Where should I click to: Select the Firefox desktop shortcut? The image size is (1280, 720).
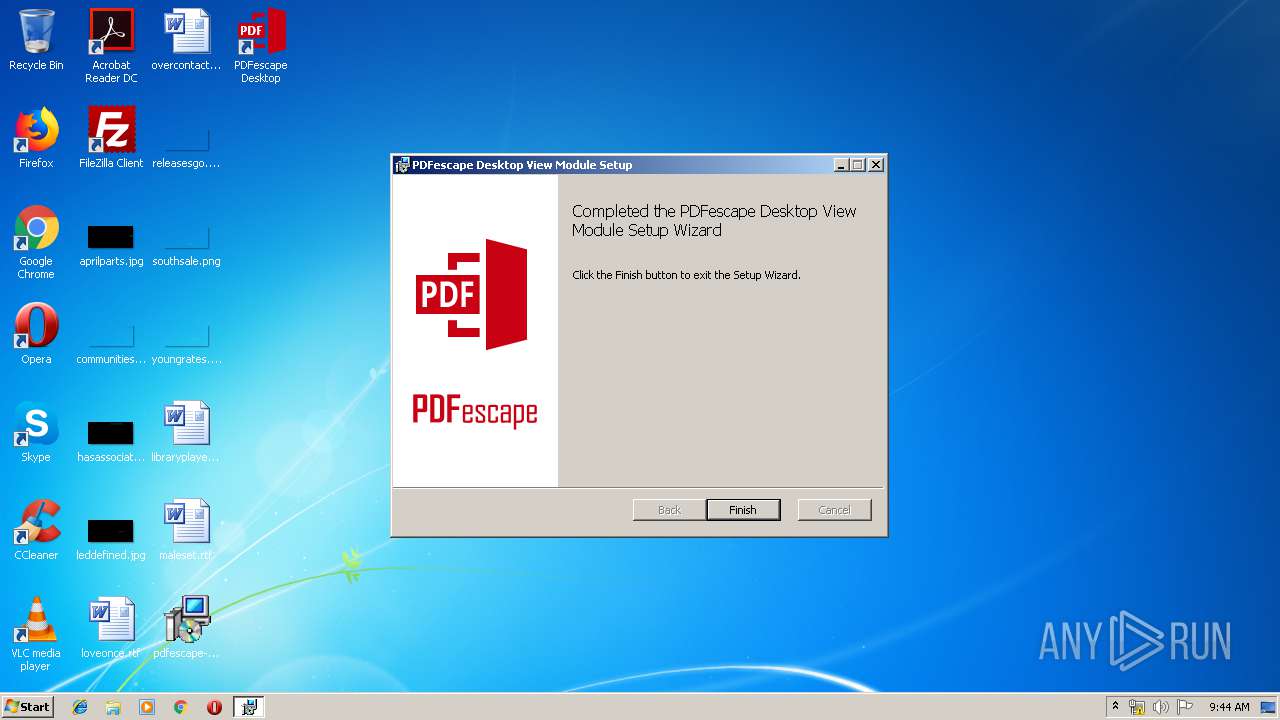(36, 138)
